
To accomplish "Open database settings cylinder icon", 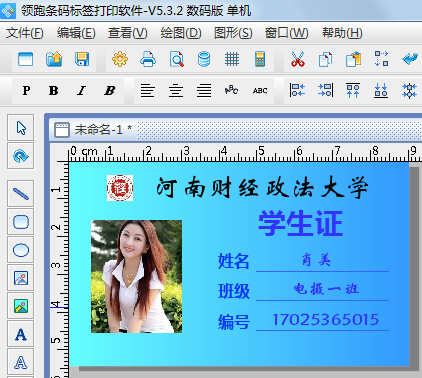I will pyautogui.click(x=204, y=59).
